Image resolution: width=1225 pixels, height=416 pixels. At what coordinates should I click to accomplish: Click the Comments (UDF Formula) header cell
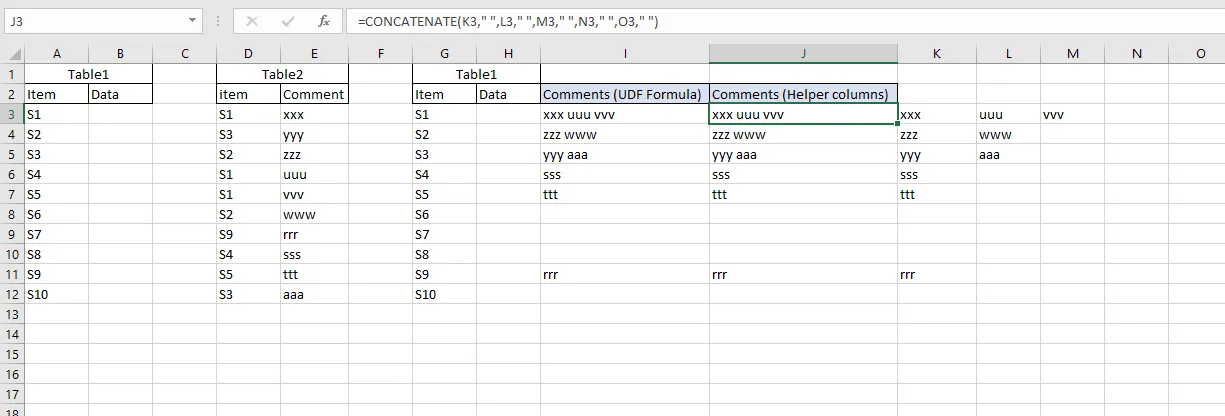click(625, 95)
